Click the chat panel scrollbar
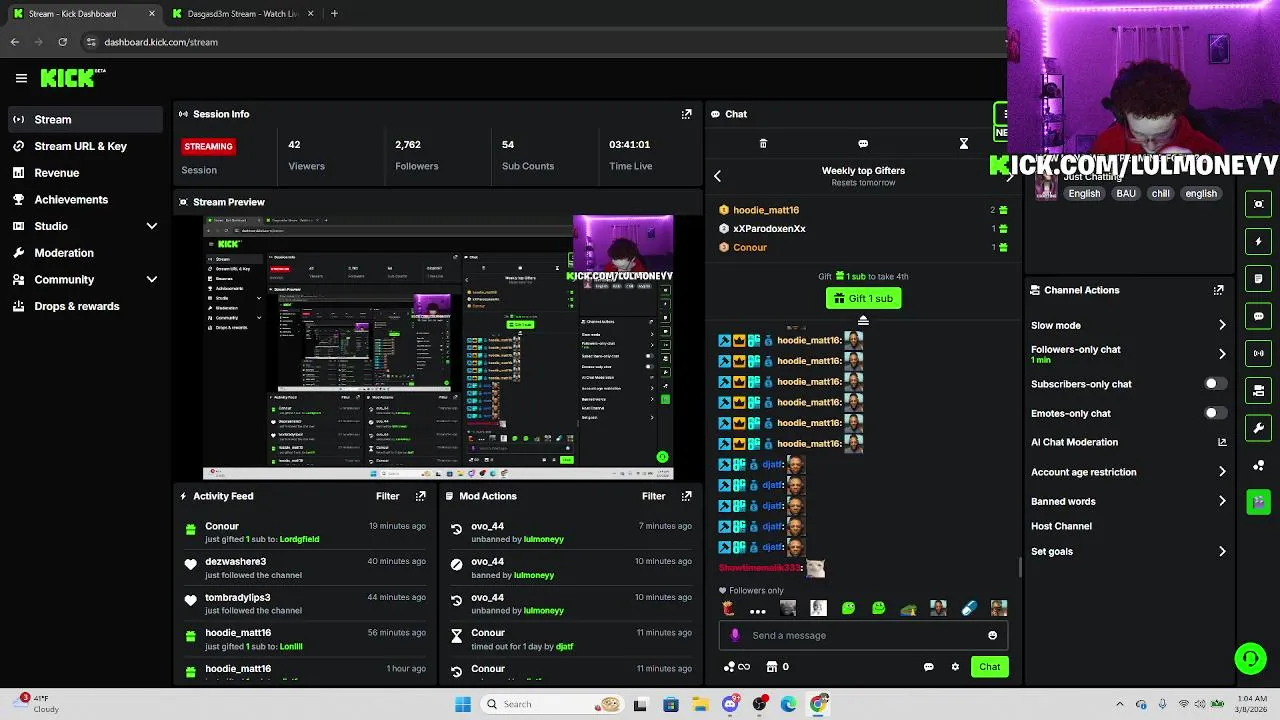Screen dimensions: 1280x720 point(1020,568)
